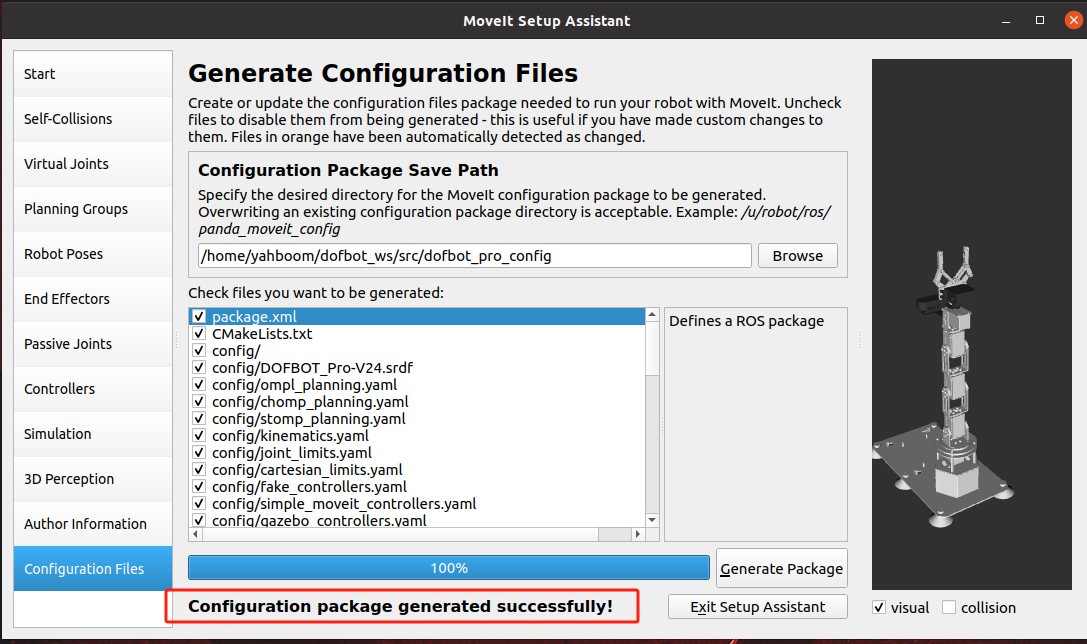Select 3D Perception step
Image resolution: width=1087 pixels, height=644 pixels.
pyautogui.click(x=93, y=479)
